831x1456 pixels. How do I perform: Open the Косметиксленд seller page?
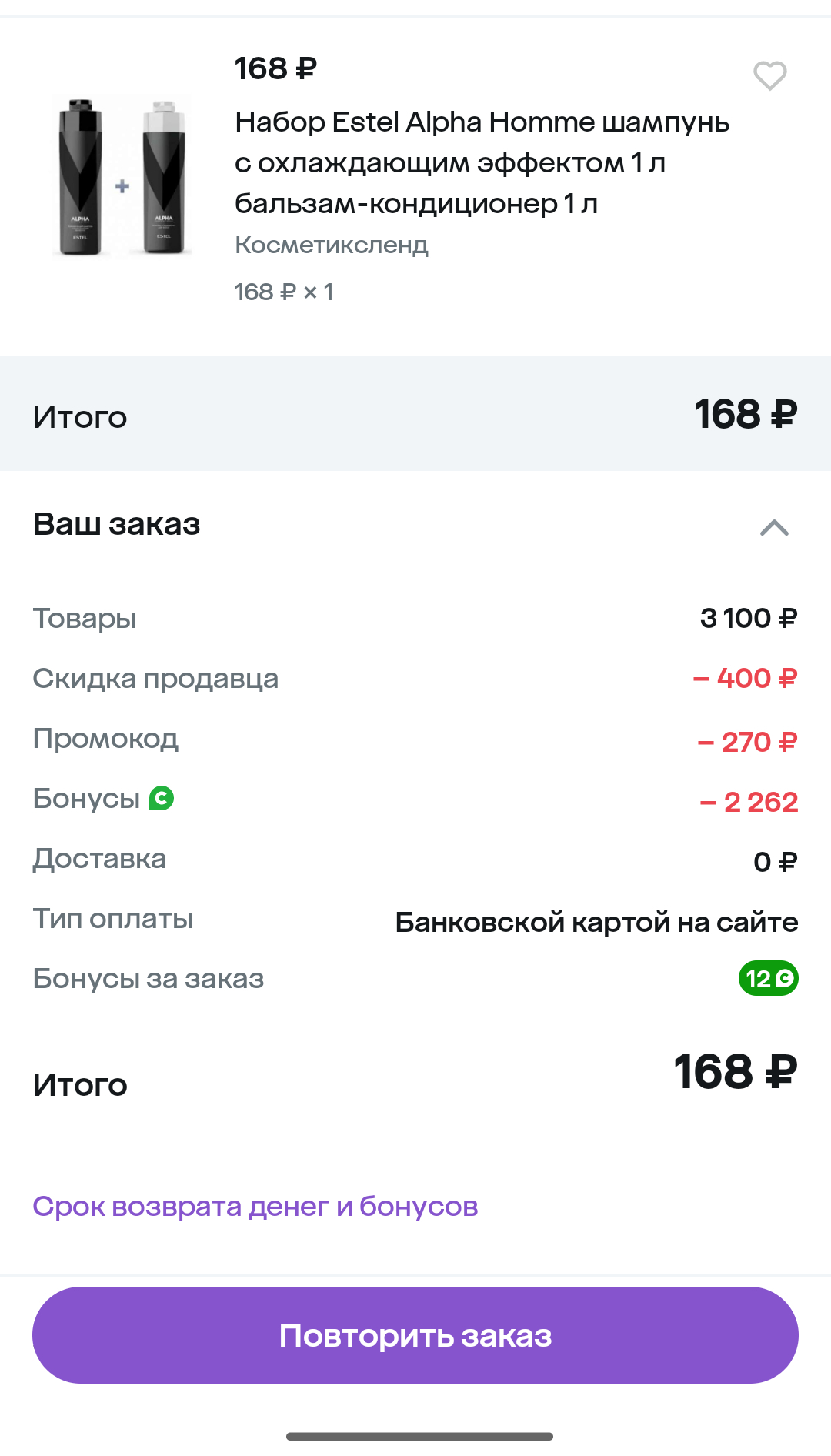[x=331, y=245]
